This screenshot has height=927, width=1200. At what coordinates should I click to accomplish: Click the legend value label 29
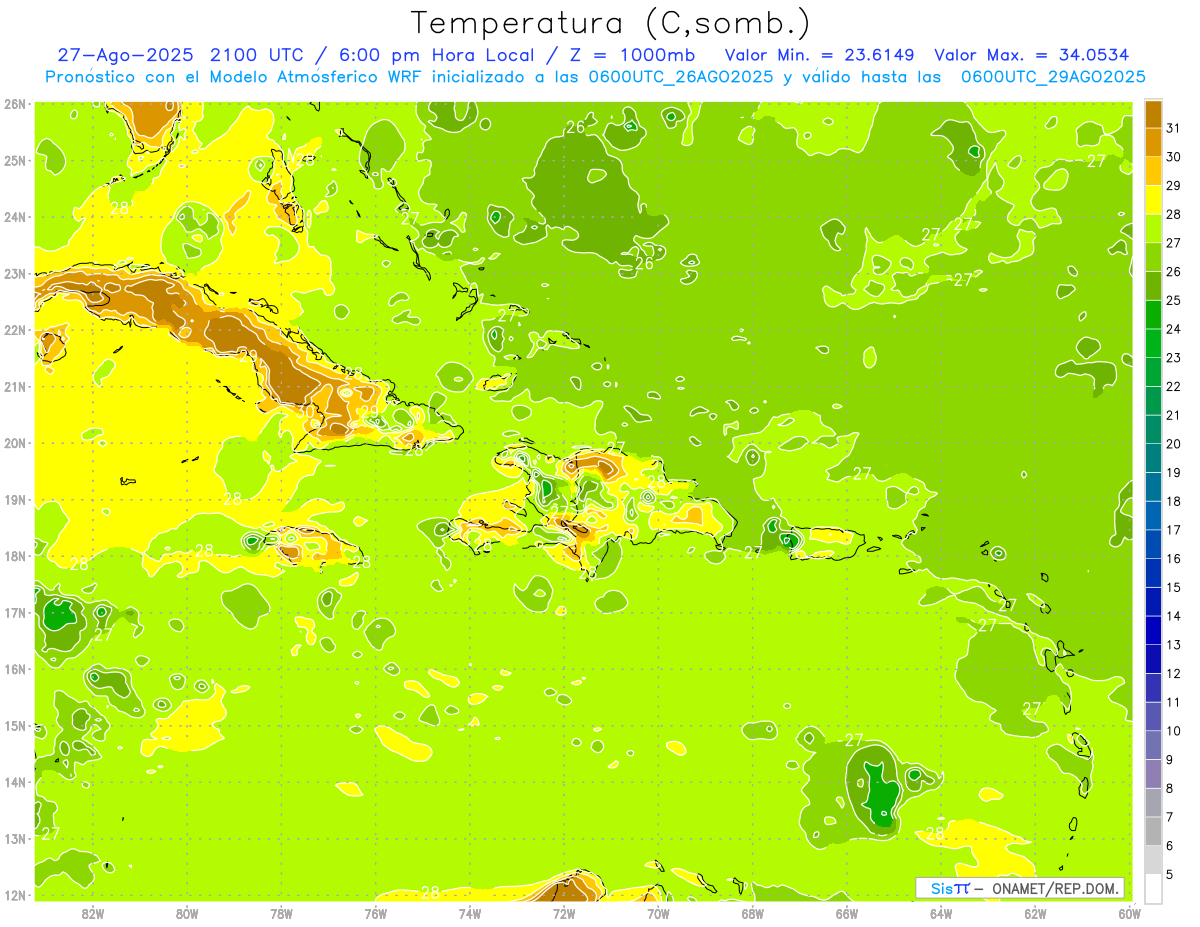point(1173,186)
